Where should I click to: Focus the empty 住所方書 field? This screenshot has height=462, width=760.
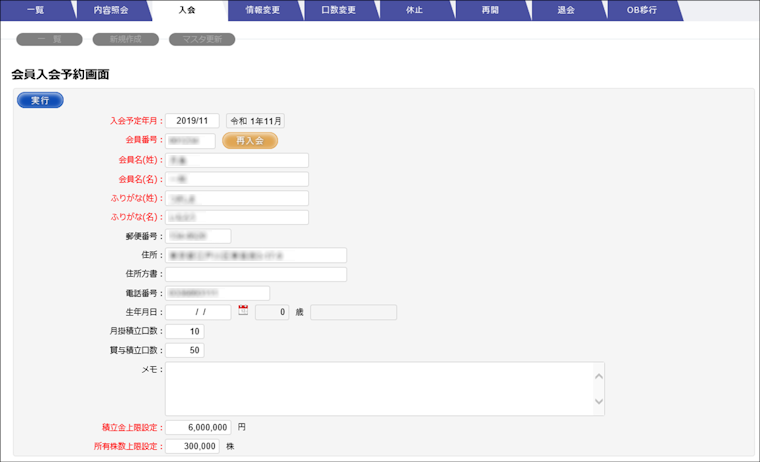pos(255,274)
